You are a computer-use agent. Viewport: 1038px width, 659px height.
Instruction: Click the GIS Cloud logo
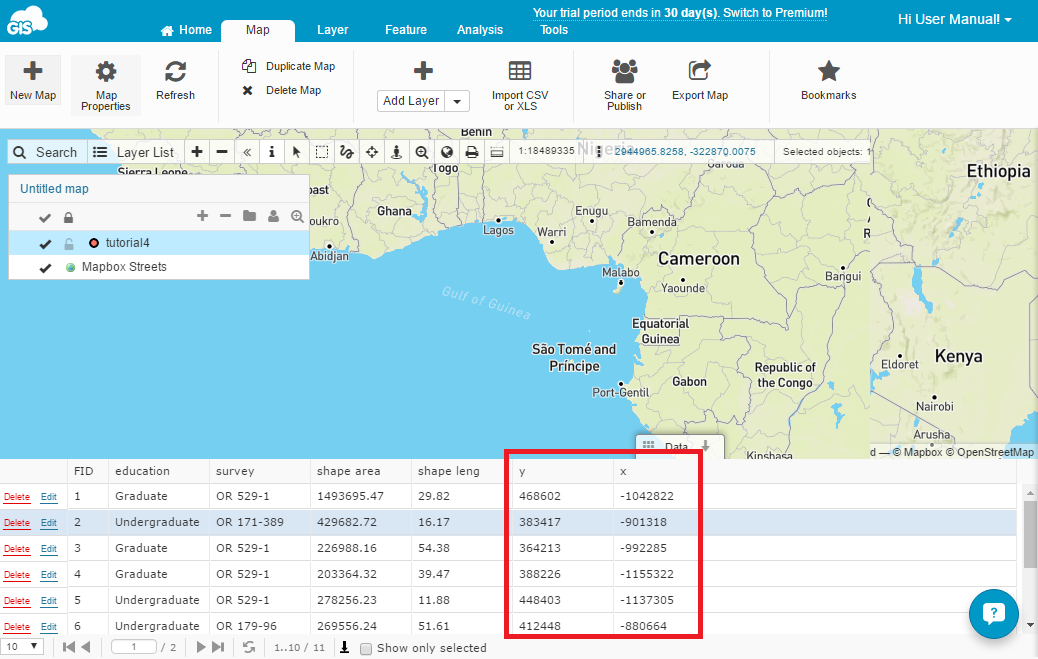click(x=27, y=21)
